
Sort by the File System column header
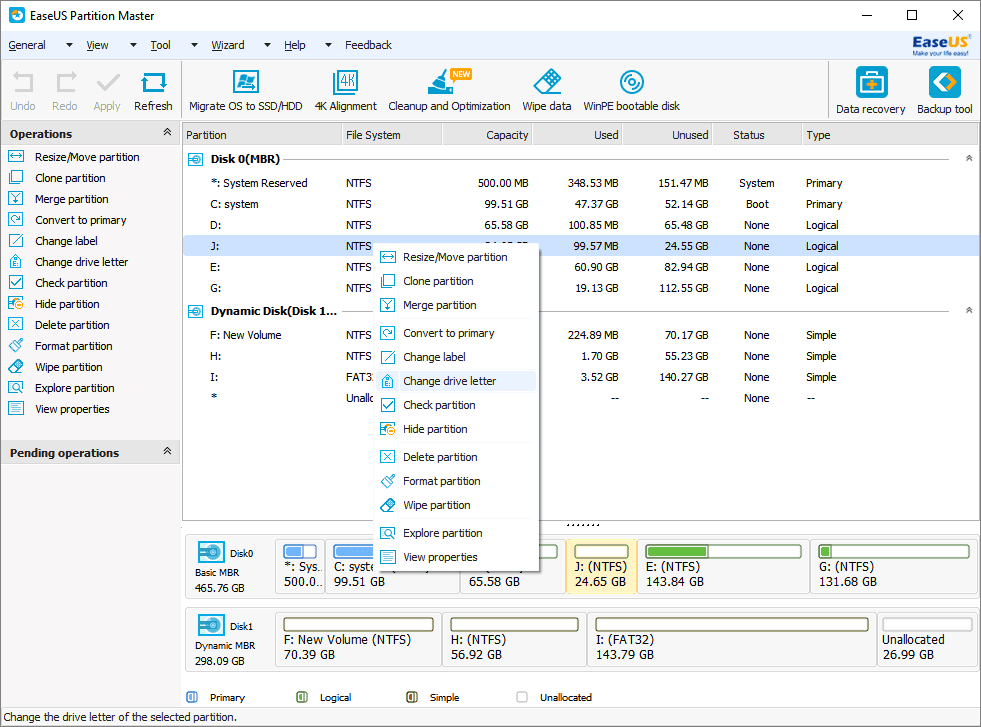392,135
